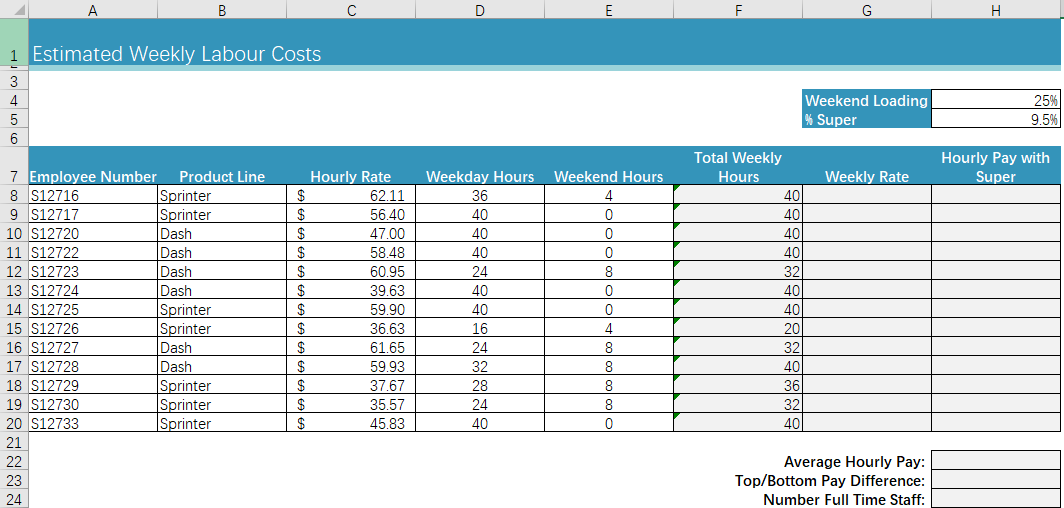The width and height of the screenshot is (1064, 508).
Task: Select column B header
Action: [x=222, y=9]
